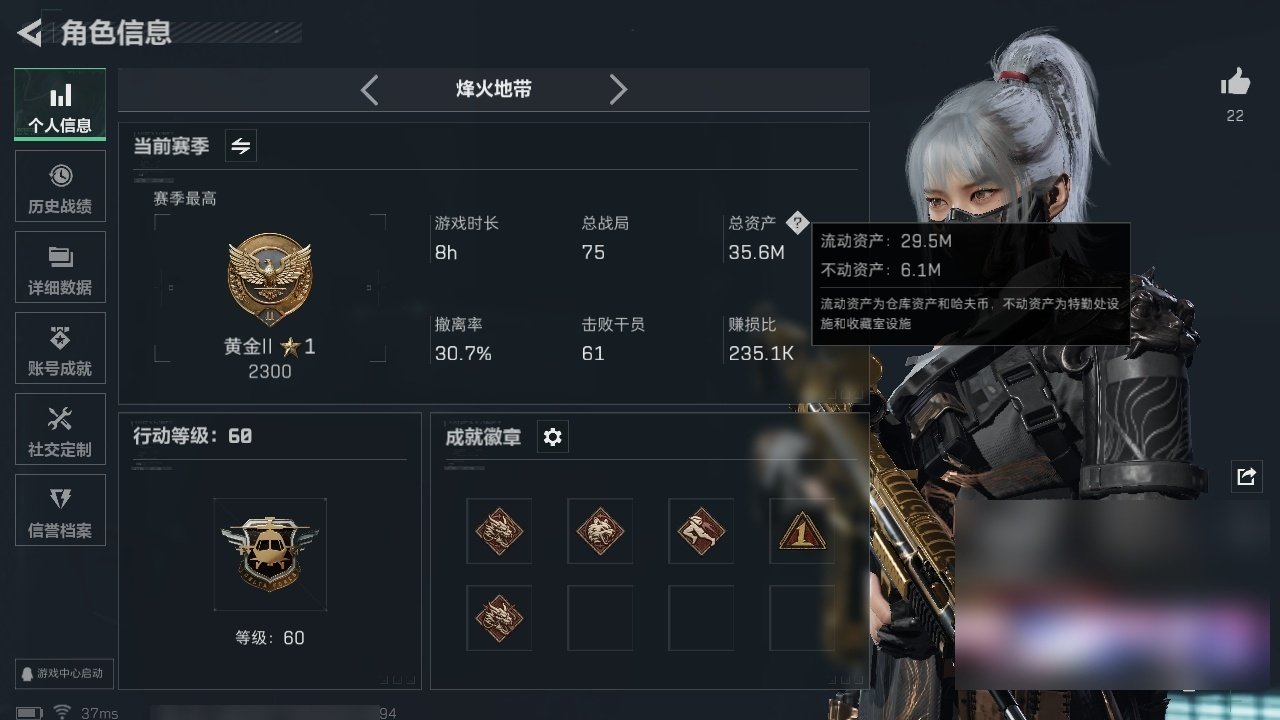Open the 历史战绩 tab
The image size is (1280, 720).
coord(60,188)
